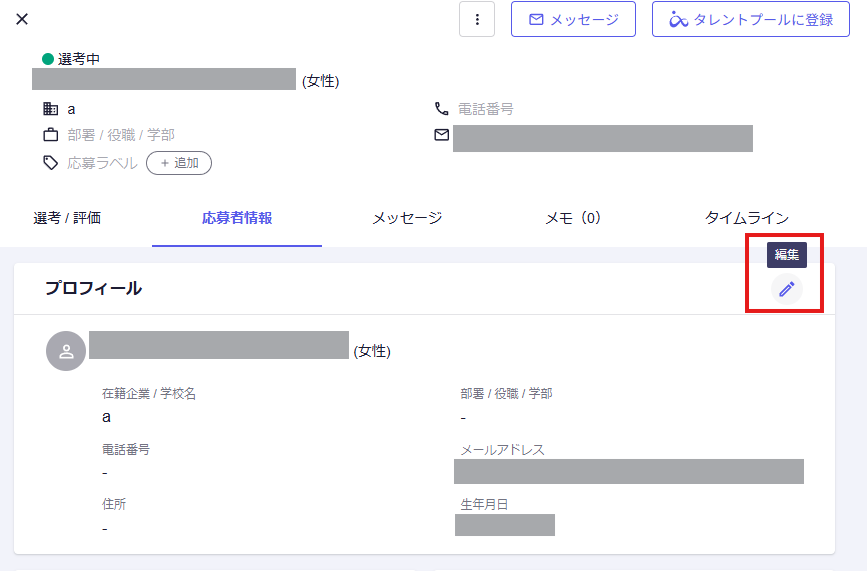Click the building company icon
Viewport: 867px width, 571px height.
[50, 109]
